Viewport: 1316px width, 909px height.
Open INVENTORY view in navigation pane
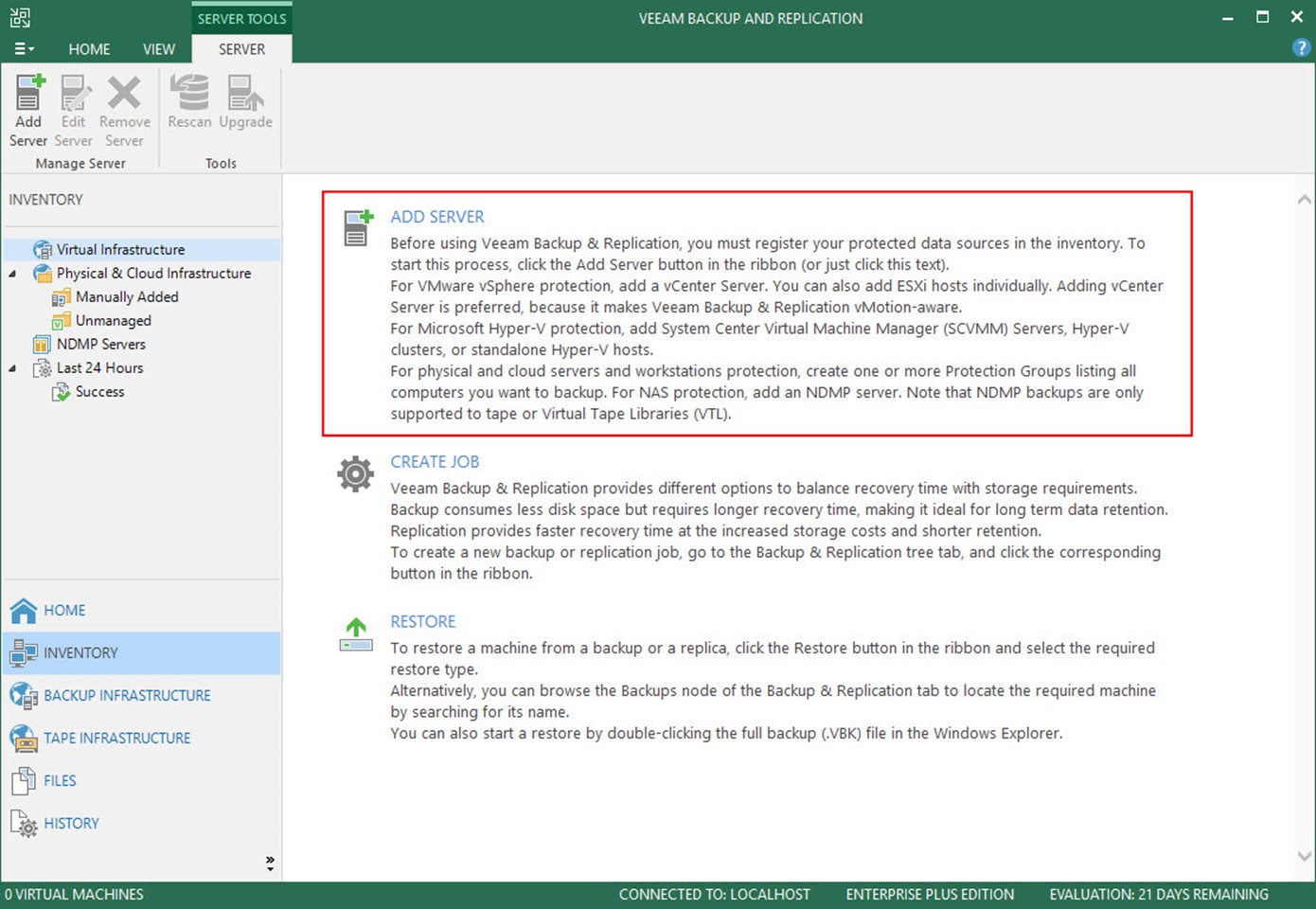tap(142, 653)
